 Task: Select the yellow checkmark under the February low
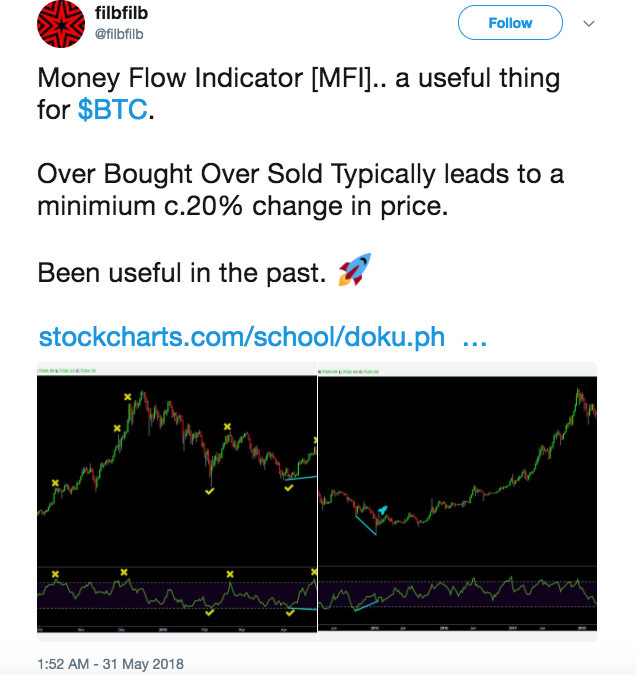point(209,491)
